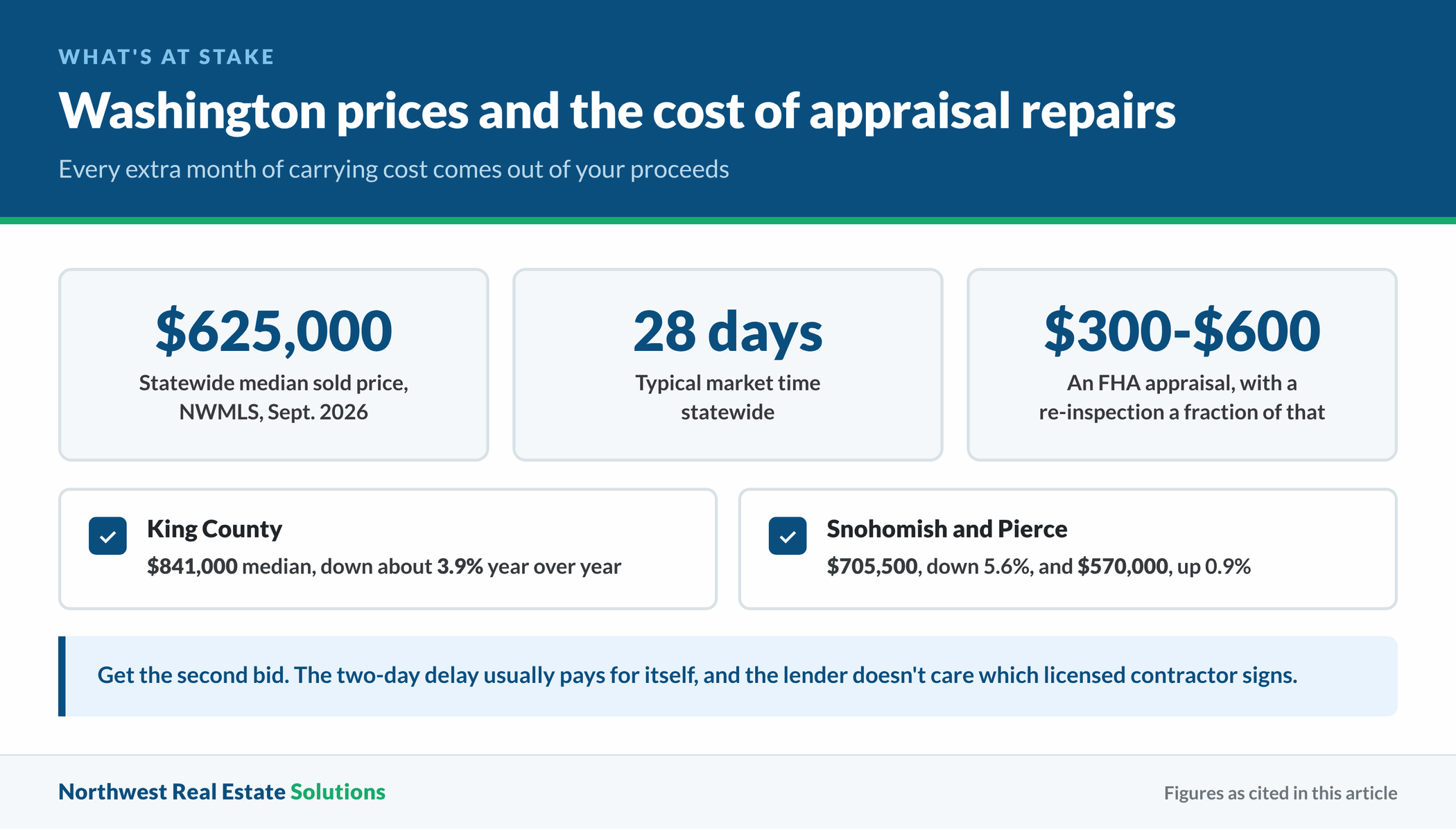Click the WHAT'S AT STAKE label

(x=166, y=57)
